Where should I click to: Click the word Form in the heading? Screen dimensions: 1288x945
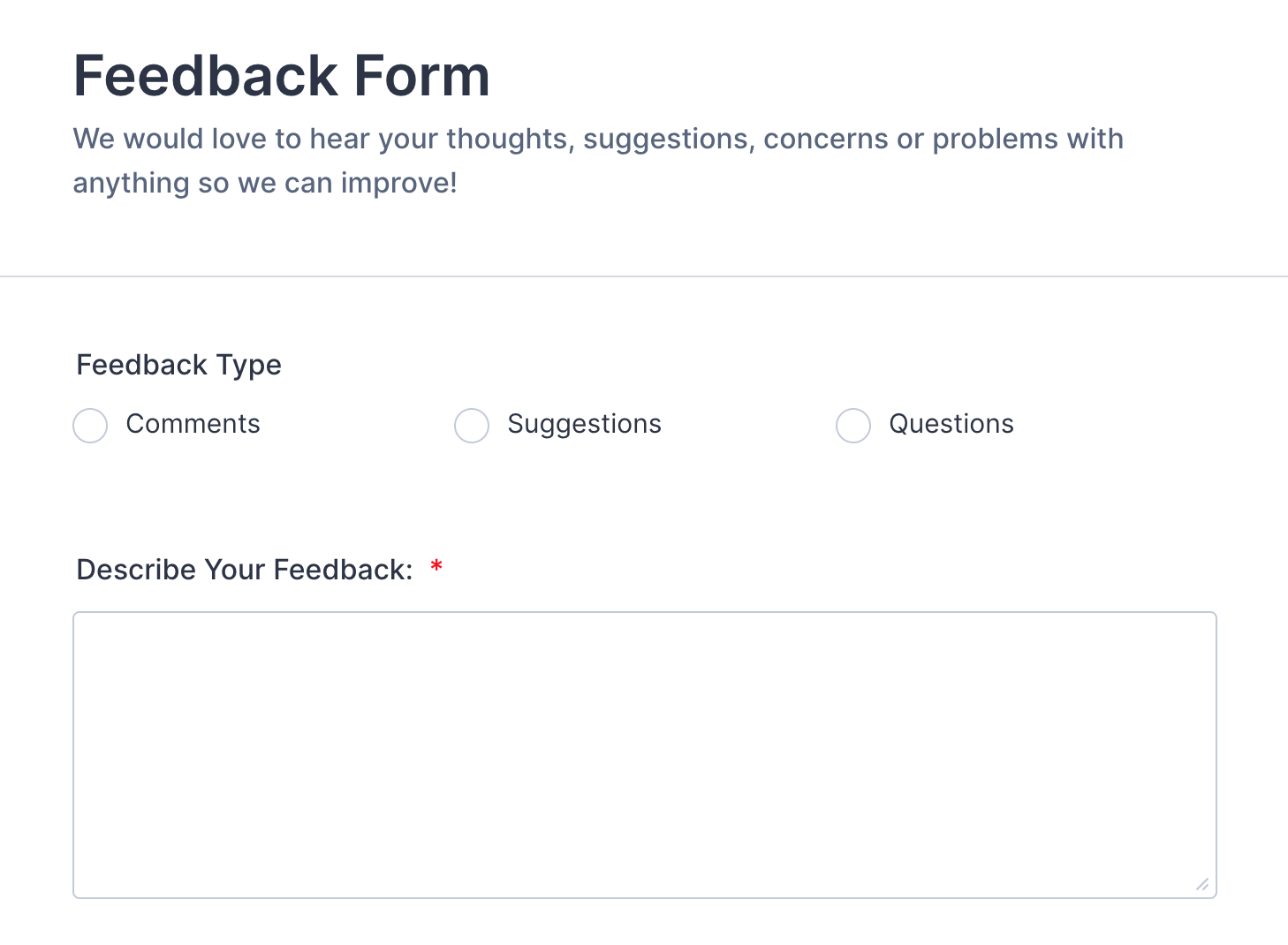click(421, 76)
